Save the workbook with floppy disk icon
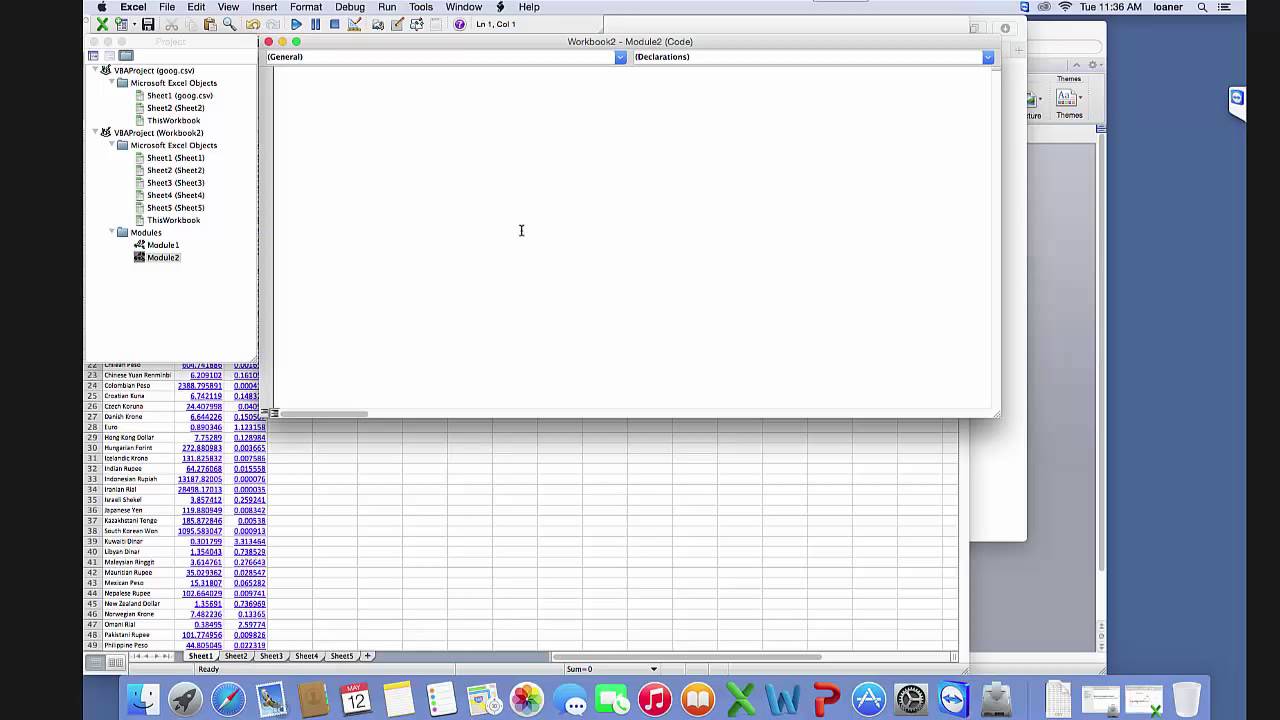This screenshot has height=720, width=1280. pos(148,24)
